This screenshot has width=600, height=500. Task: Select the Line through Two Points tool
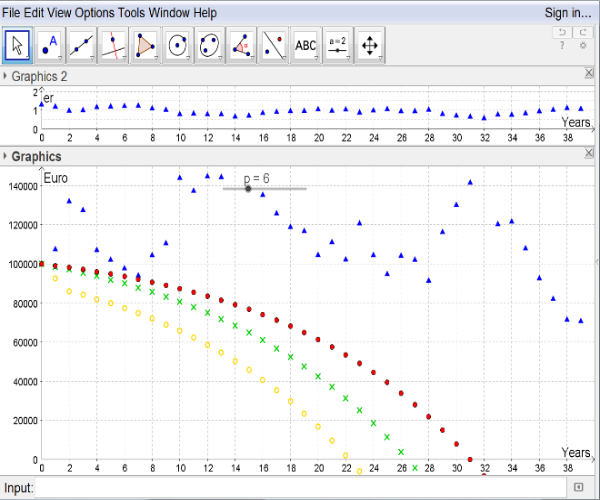(x=82, y=45)
